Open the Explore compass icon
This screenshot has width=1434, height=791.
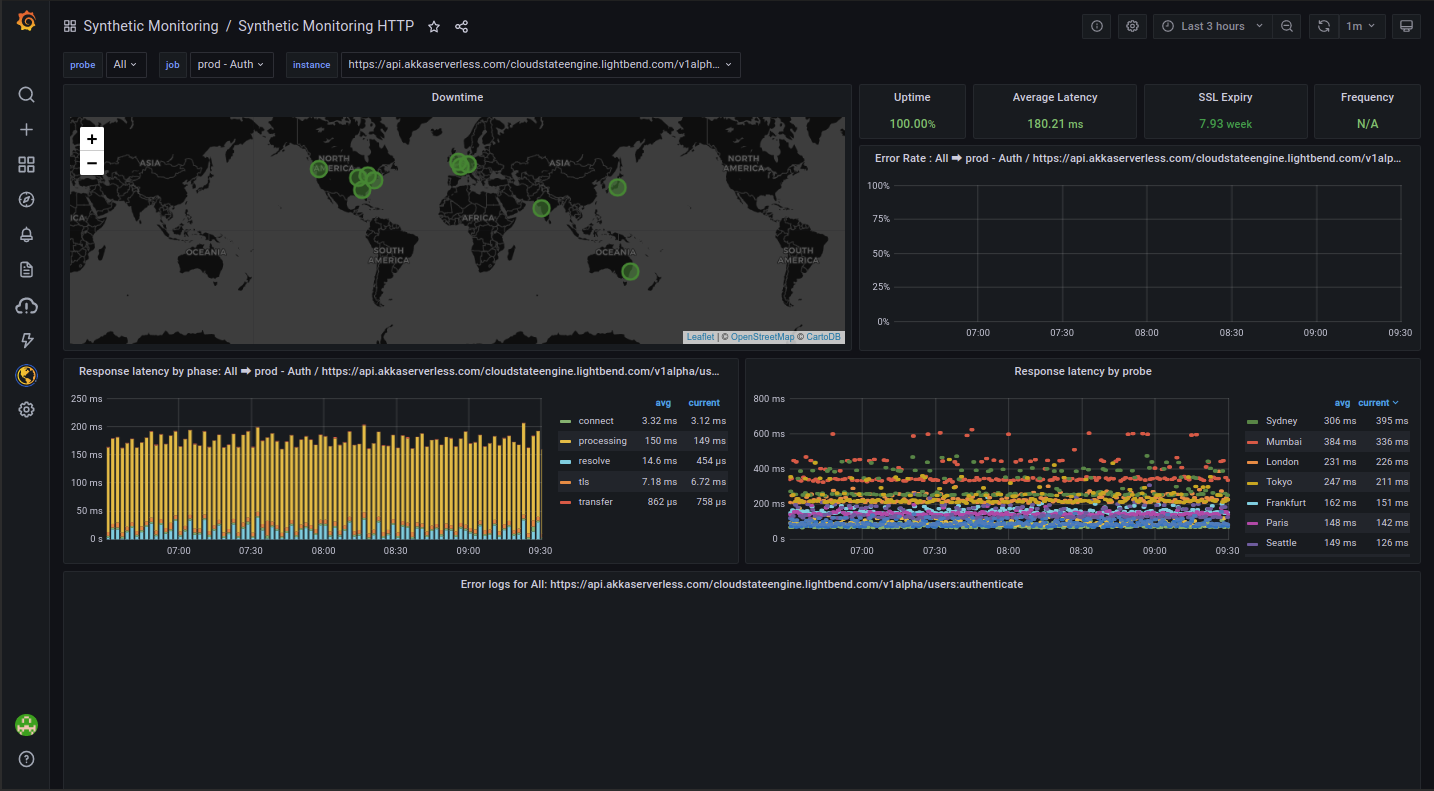click(x=27, y=200)
